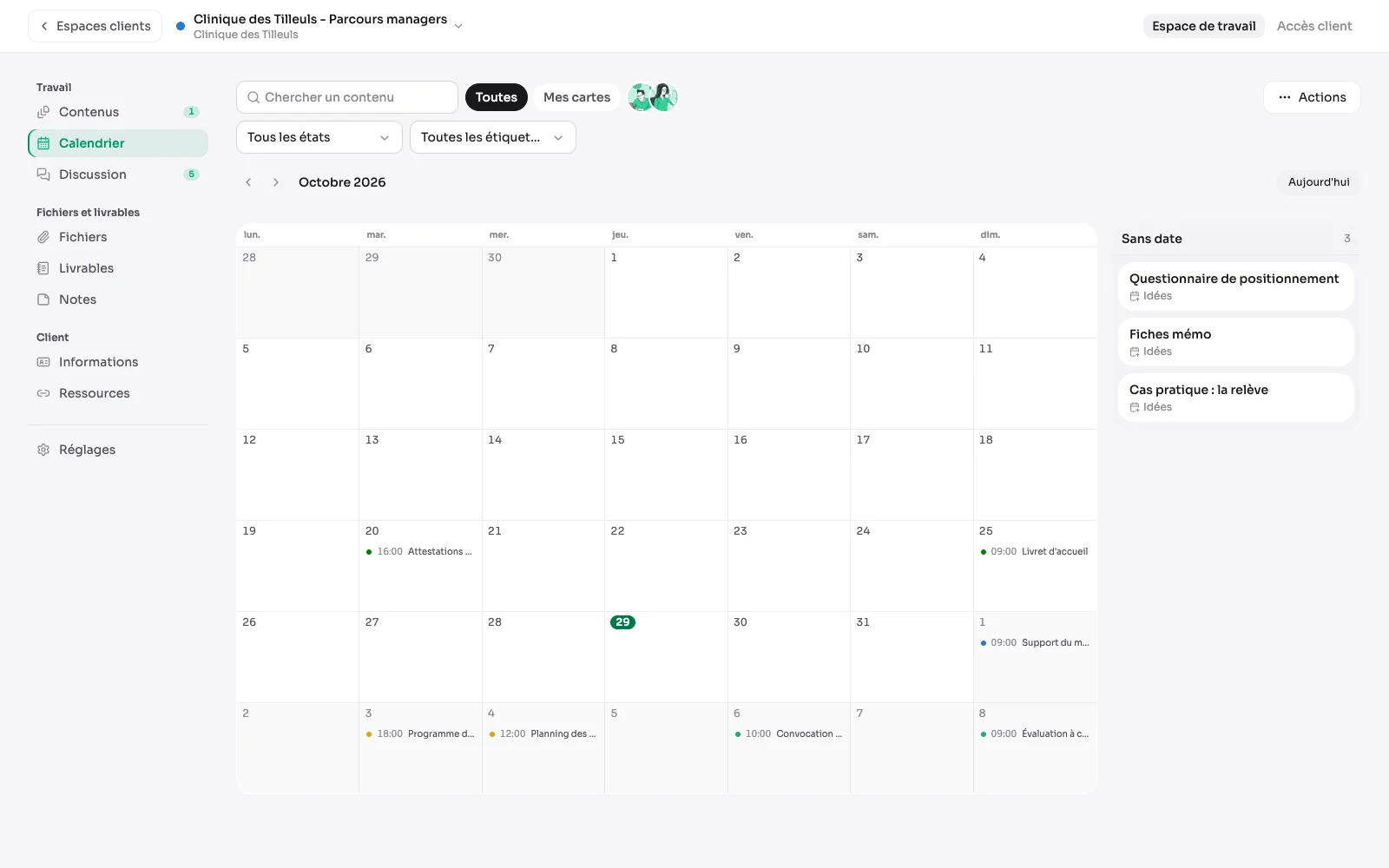Open Cas pratique : la relève card
The height and width of the screenshot is (868, 1389).
click(x=1236, y=398)
